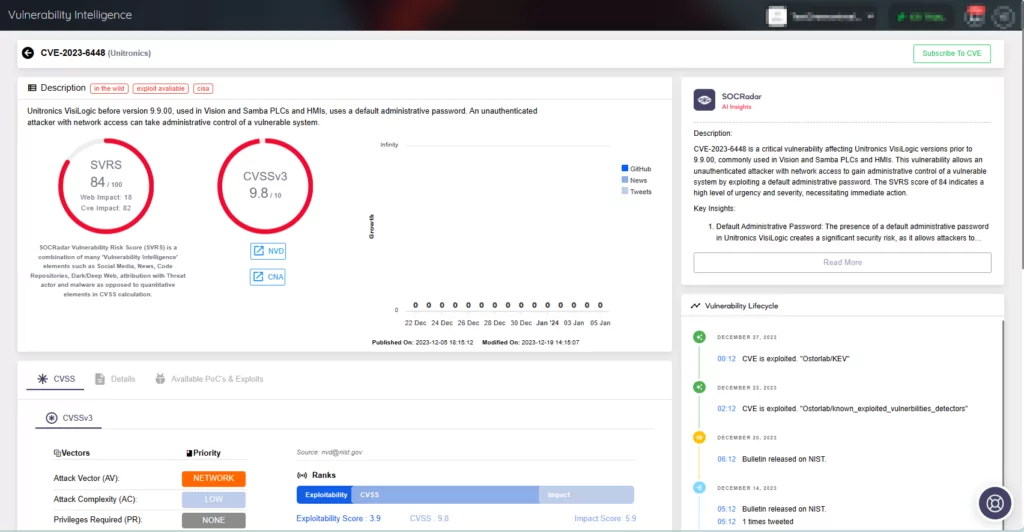Click the 05:12 '1 times tweeted' timestamp
Viewport: 1024px width, 532px height.
point(726,522)
